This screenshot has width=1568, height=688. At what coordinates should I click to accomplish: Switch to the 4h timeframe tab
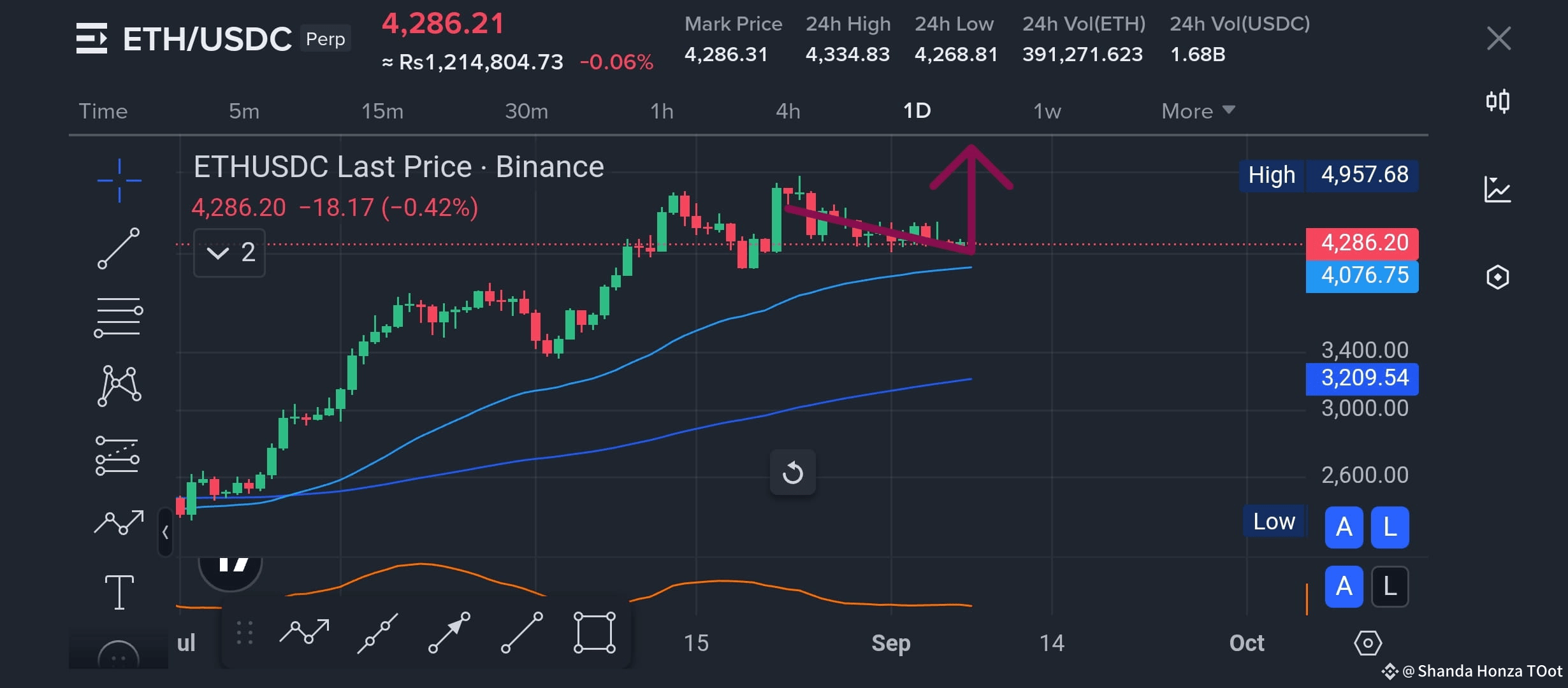[x=788, y=111]
